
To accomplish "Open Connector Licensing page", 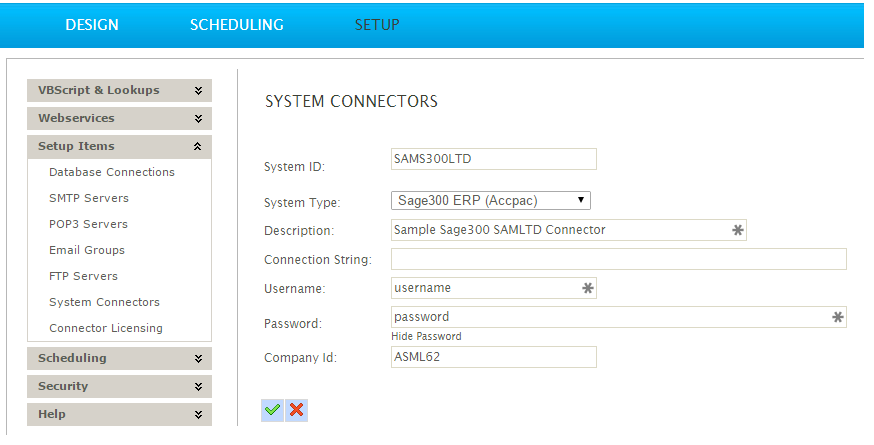I will coord(106,328).
